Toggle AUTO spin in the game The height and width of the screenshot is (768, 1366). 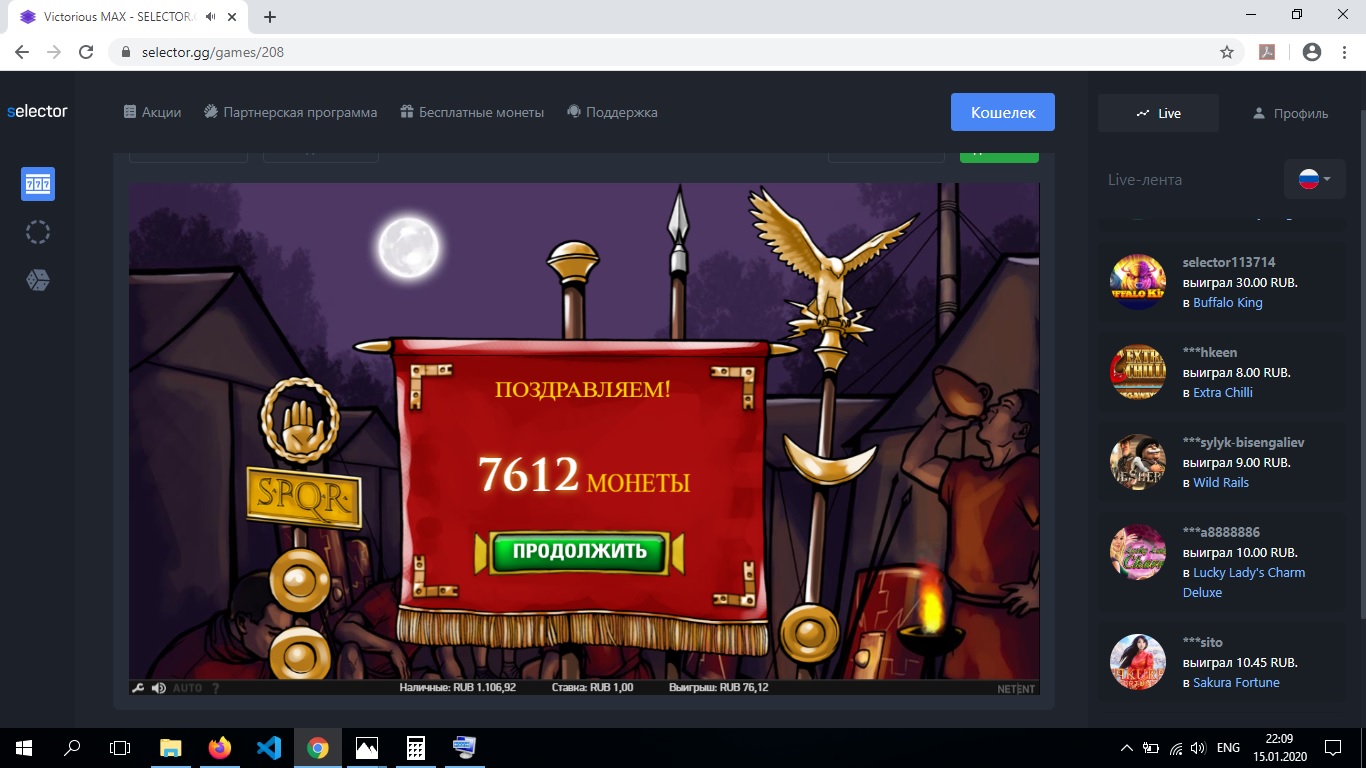[187, 688]
